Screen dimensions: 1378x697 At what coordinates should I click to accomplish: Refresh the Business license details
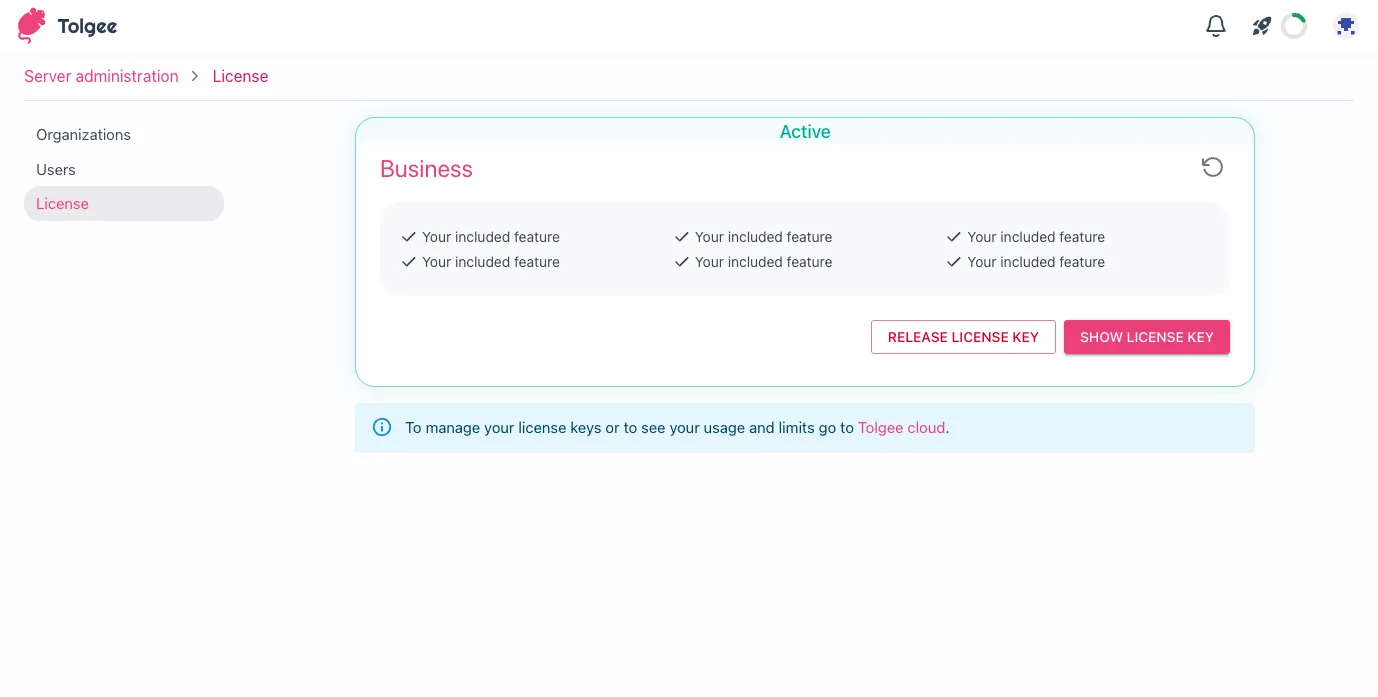coord(1213,167)
